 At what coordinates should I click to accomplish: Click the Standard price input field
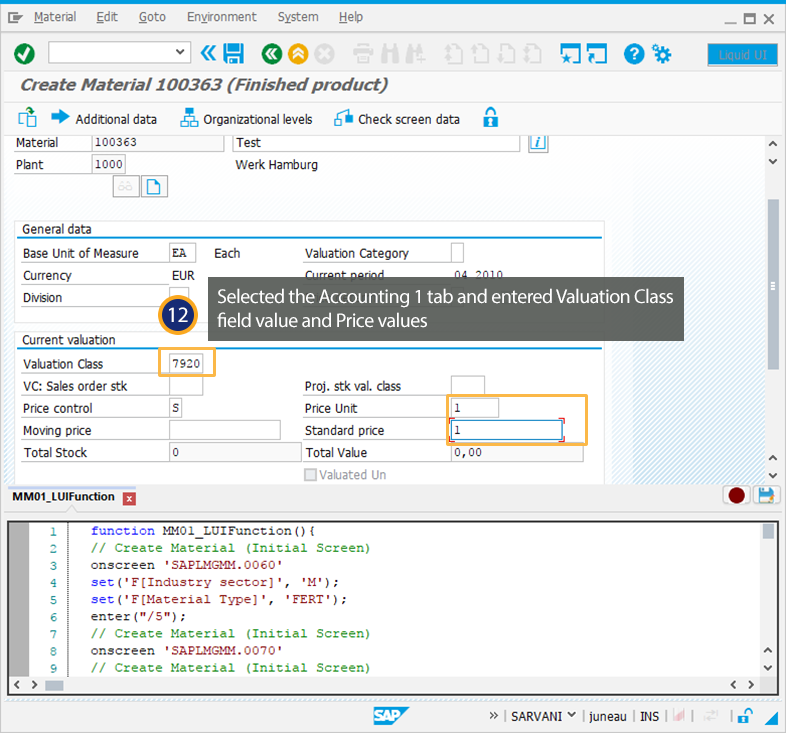[x=507, y=430]
